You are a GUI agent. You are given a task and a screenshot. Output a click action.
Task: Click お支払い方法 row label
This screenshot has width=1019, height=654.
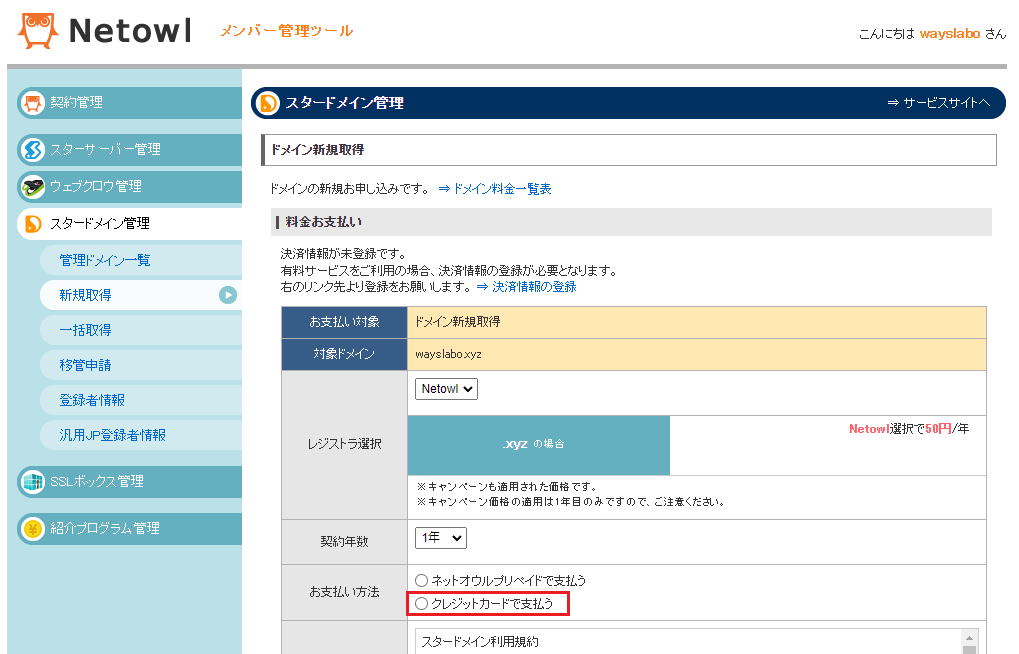[x=344, y=592]
